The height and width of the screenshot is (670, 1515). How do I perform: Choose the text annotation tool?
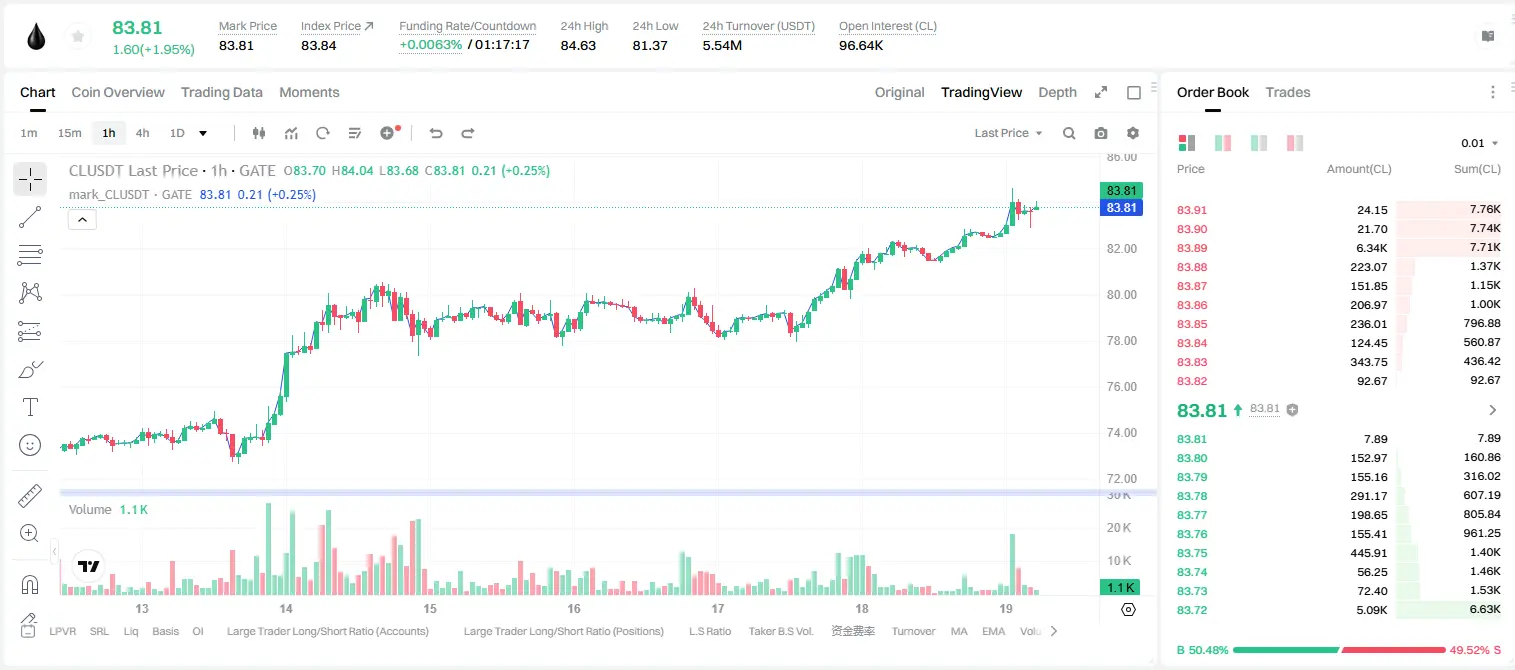coord(30,407)
